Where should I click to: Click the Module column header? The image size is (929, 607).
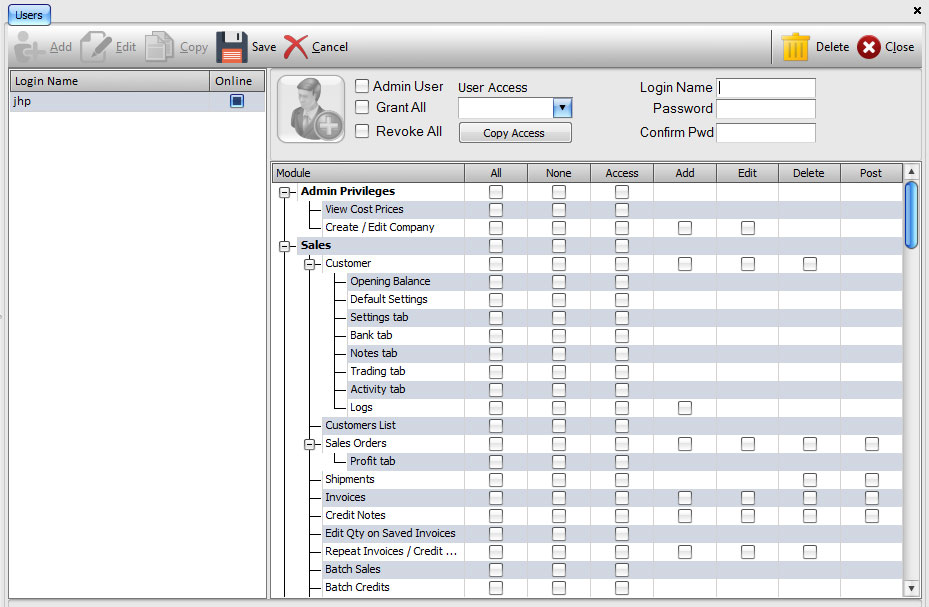tap(369, 173)
